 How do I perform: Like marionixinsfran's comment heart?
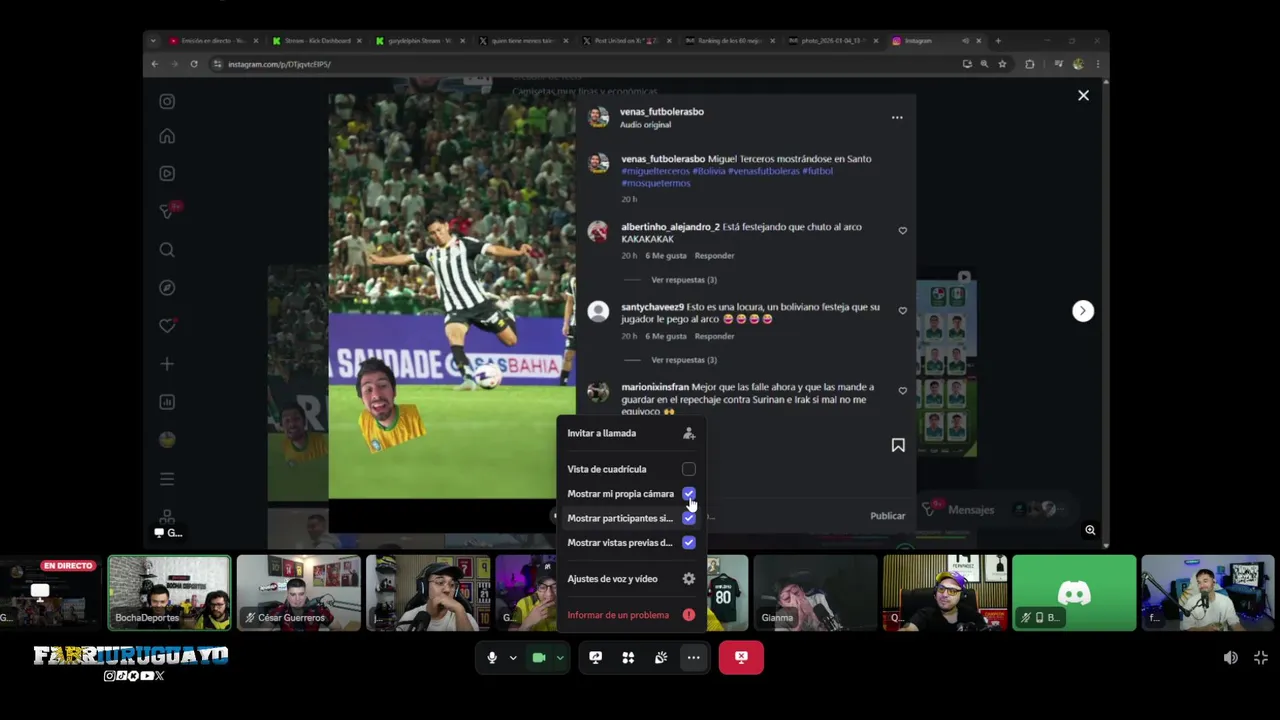point(902,391)
